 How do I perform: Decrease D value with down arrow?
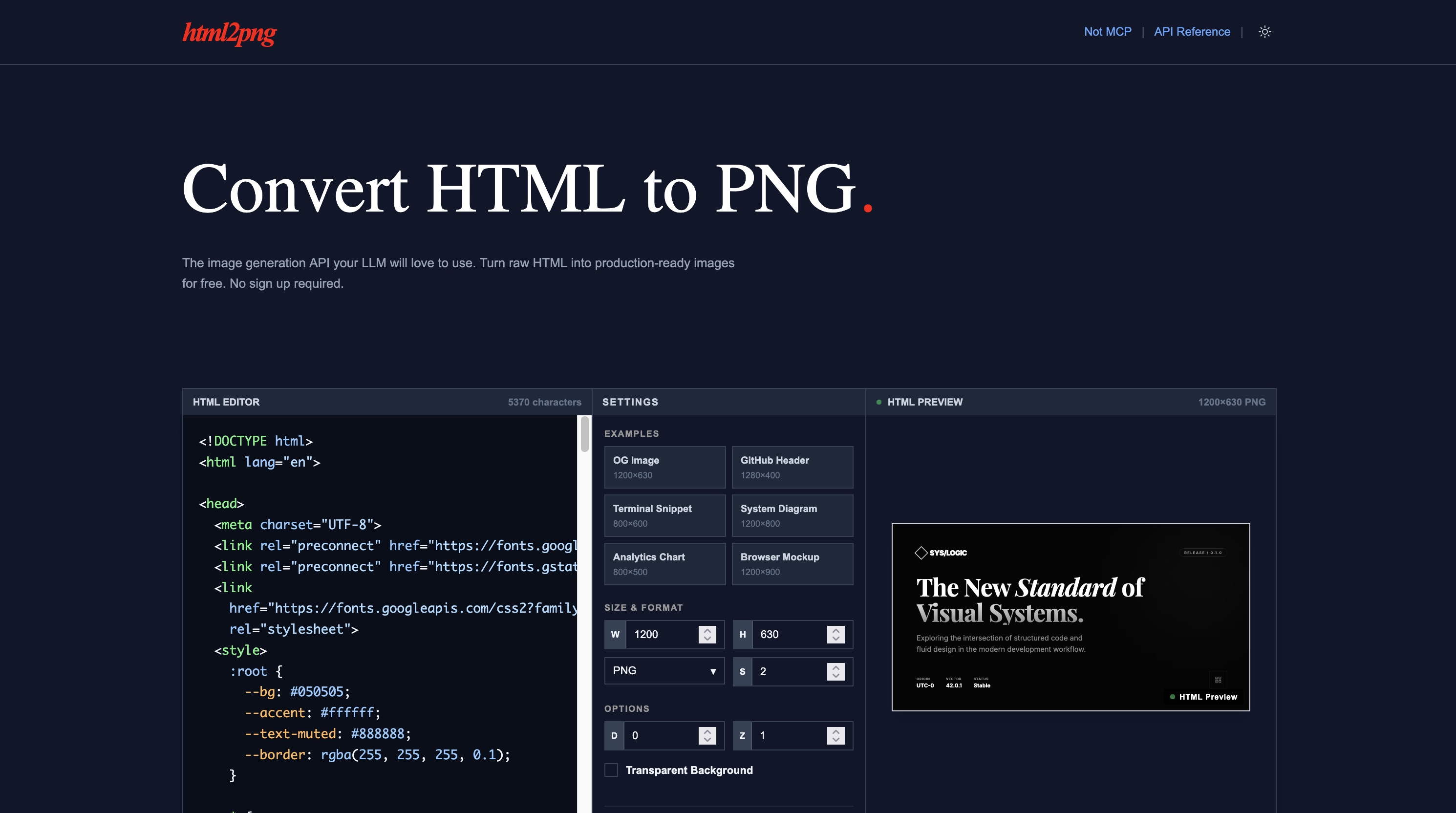click(707, 740)
